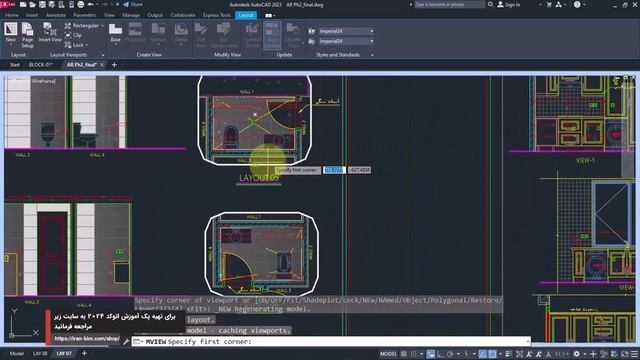Expand the Layout Viewports panel launcher arrow

tap(103, 55)
